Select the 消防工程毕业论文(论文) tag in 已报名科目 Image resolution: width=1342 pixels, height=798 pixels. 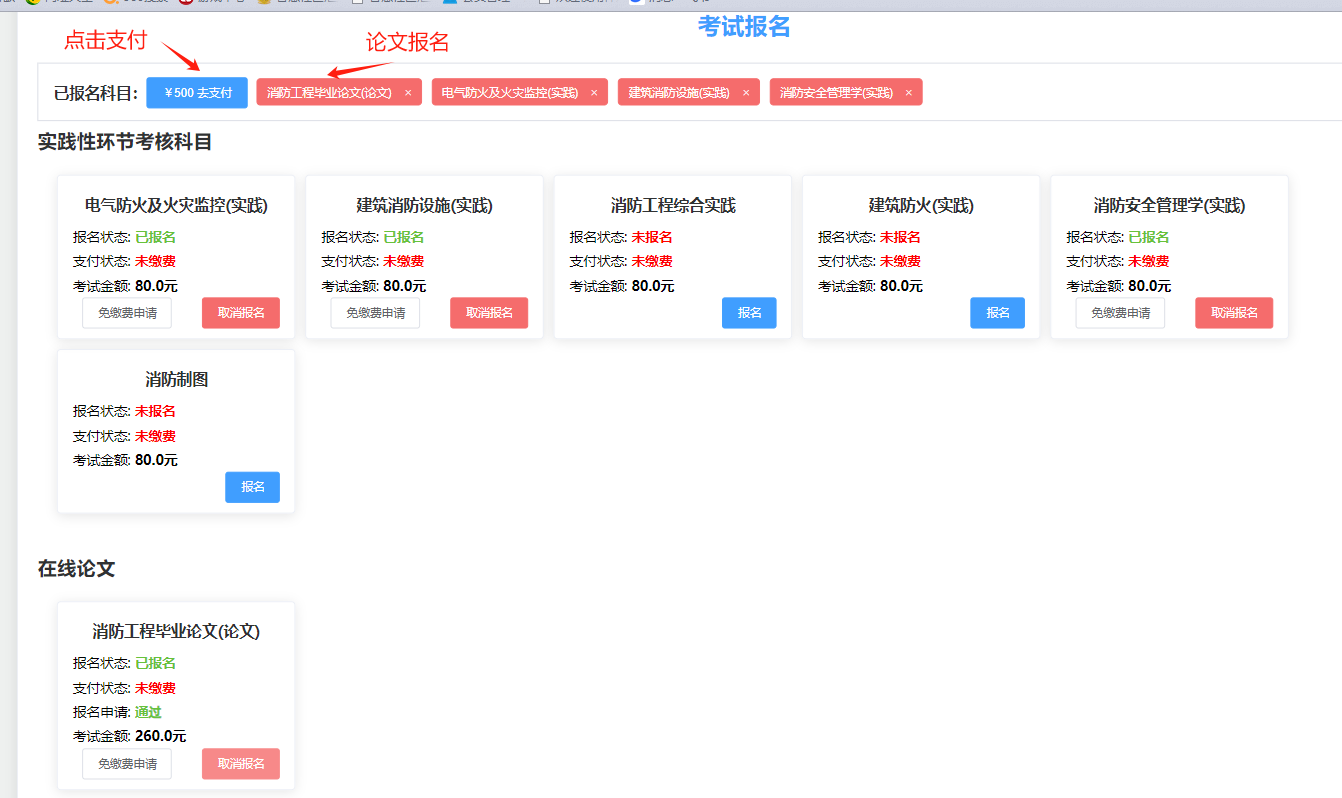pos(329,93)
